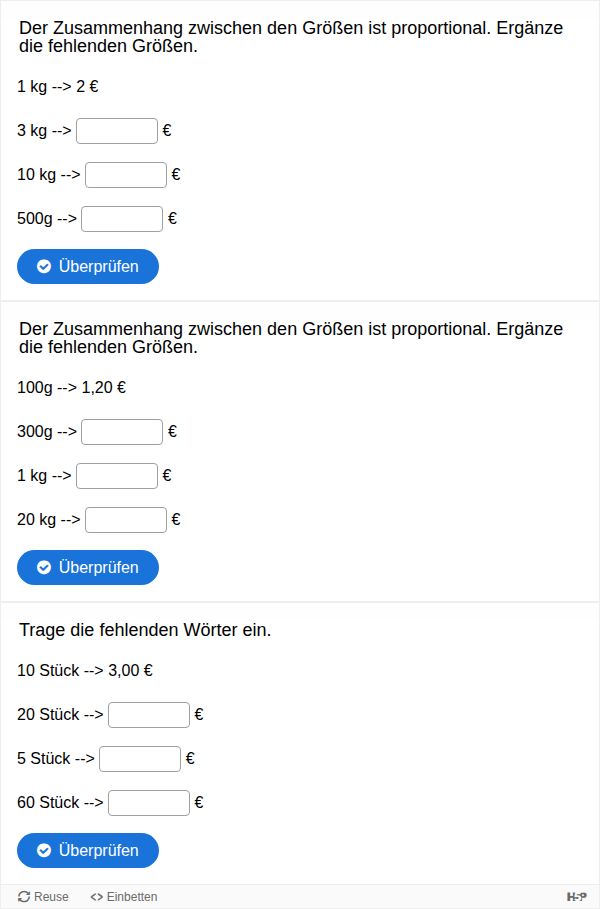The width and height of the screenshot is (600, 909).
Task: Check answers for the 1 kg --> 2 € exercise
Action: coord(88,266)
